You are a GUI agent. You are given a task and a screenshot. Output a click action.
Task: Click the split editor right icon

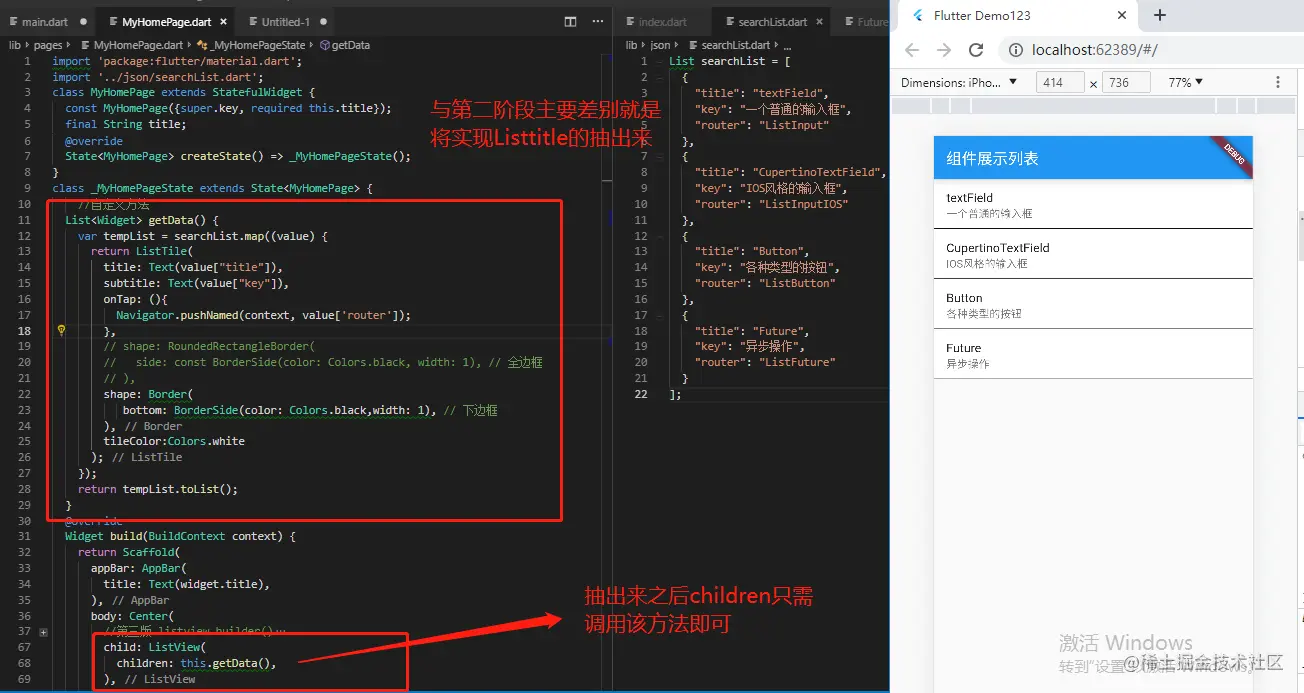point(570,21)
